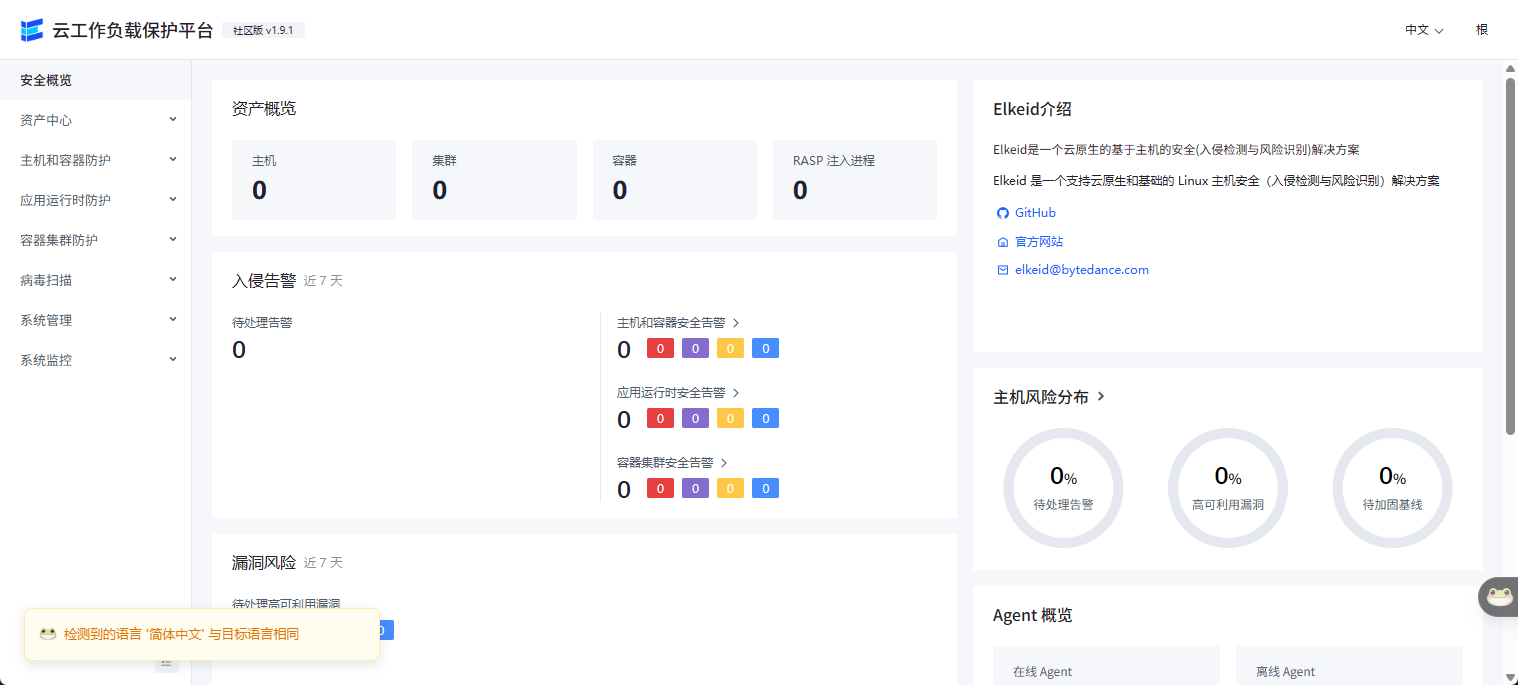This screenshot has width=1518, height=685.
Task: Click the 入侵告警 section heading
Action: point(264,280)
